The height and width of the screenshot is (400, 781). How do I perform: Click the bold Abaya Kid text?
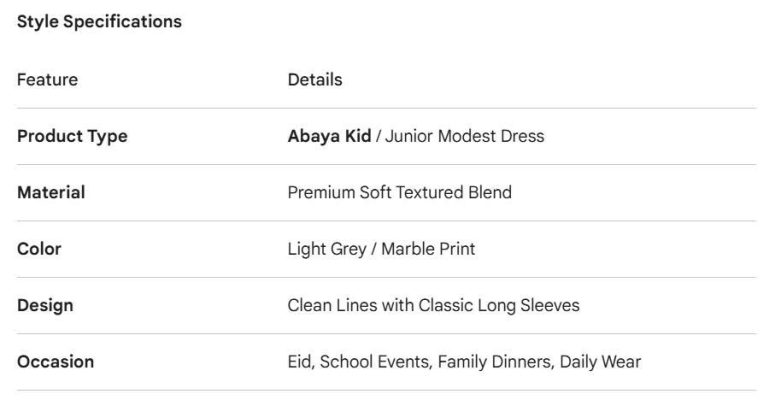[329, 136]
